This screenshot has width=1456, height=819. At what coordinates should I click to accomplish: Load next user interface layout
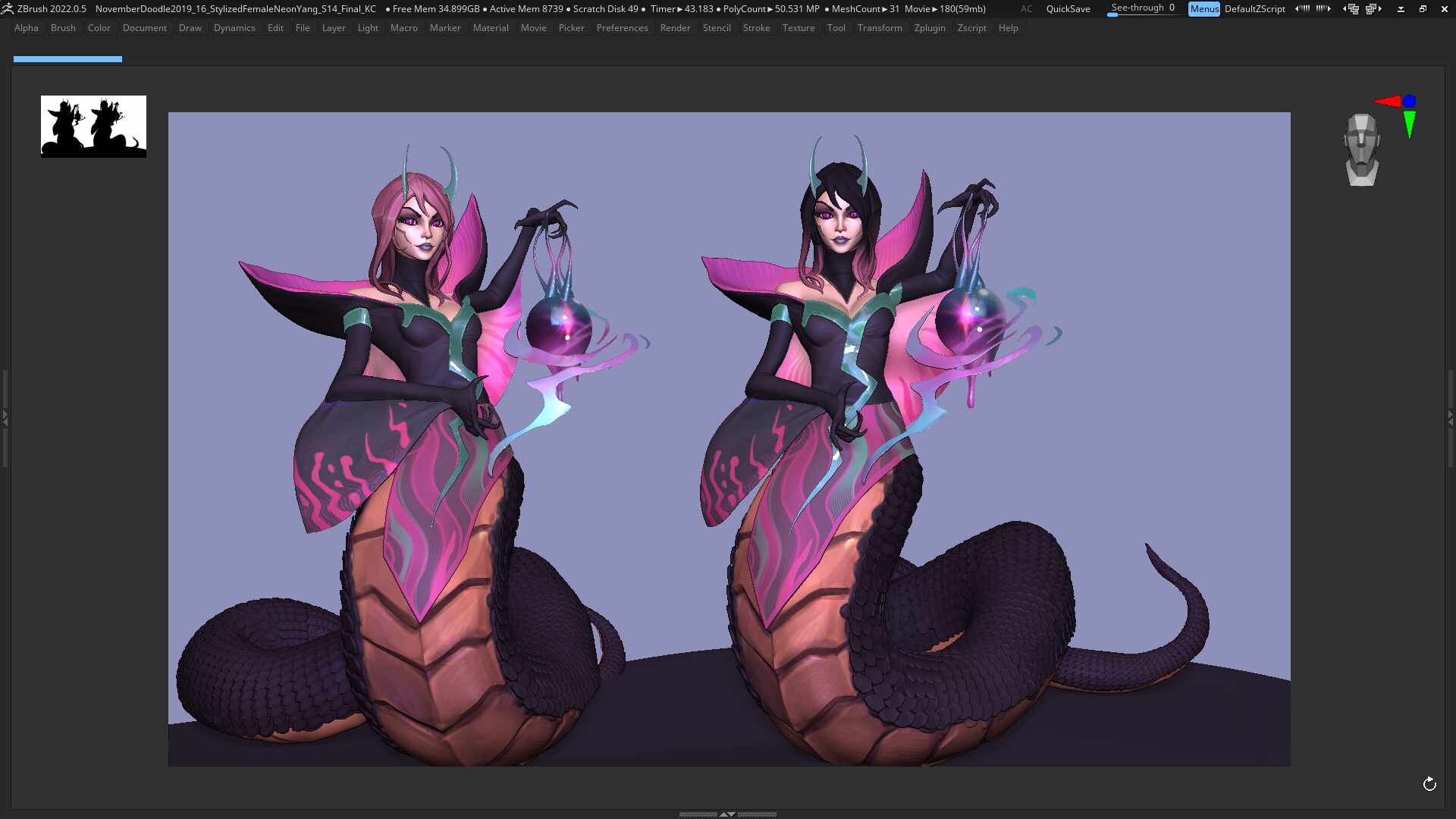[1373, 9]
